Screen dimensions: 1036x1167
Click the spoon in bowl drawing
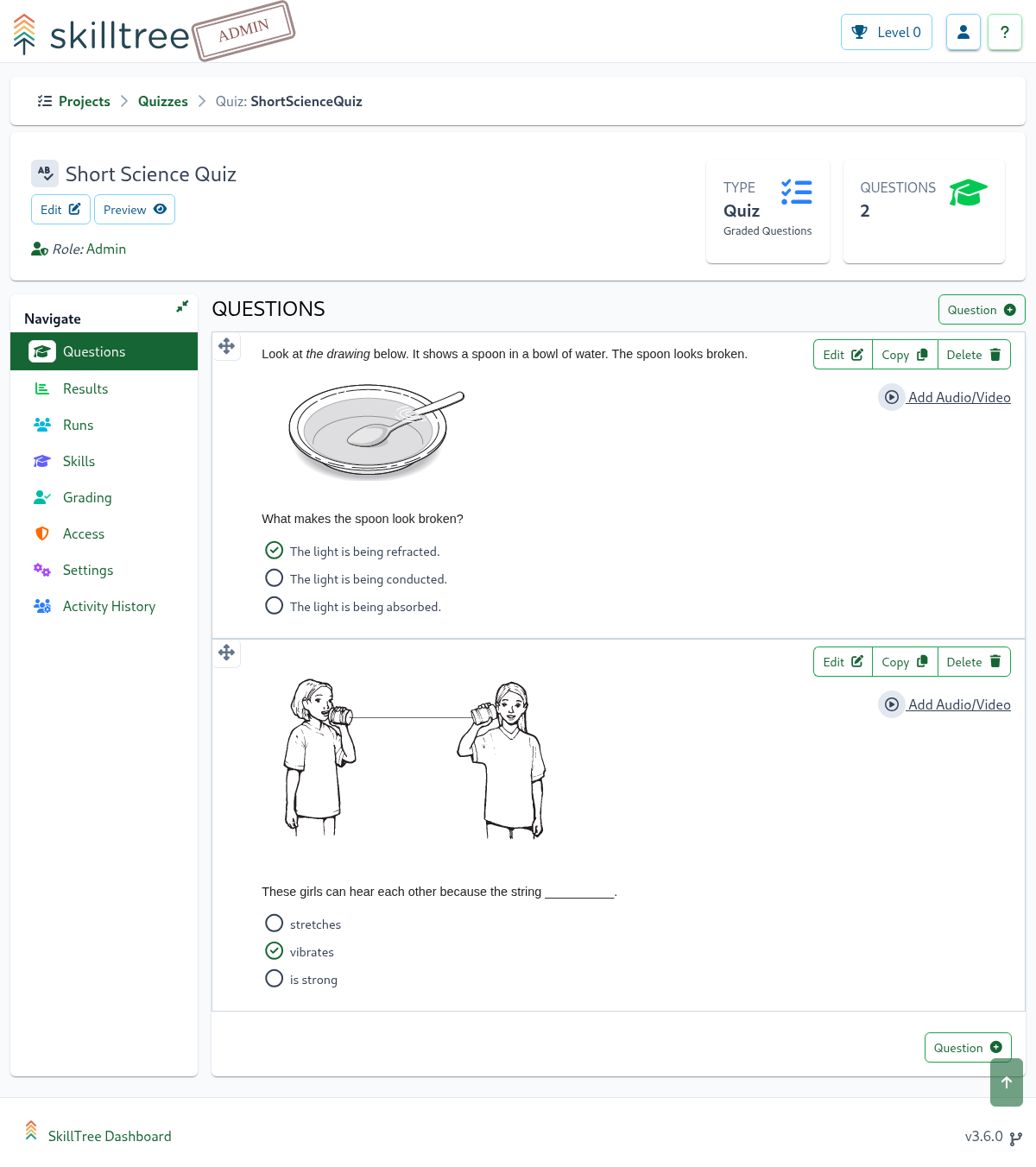coord(376,432)
